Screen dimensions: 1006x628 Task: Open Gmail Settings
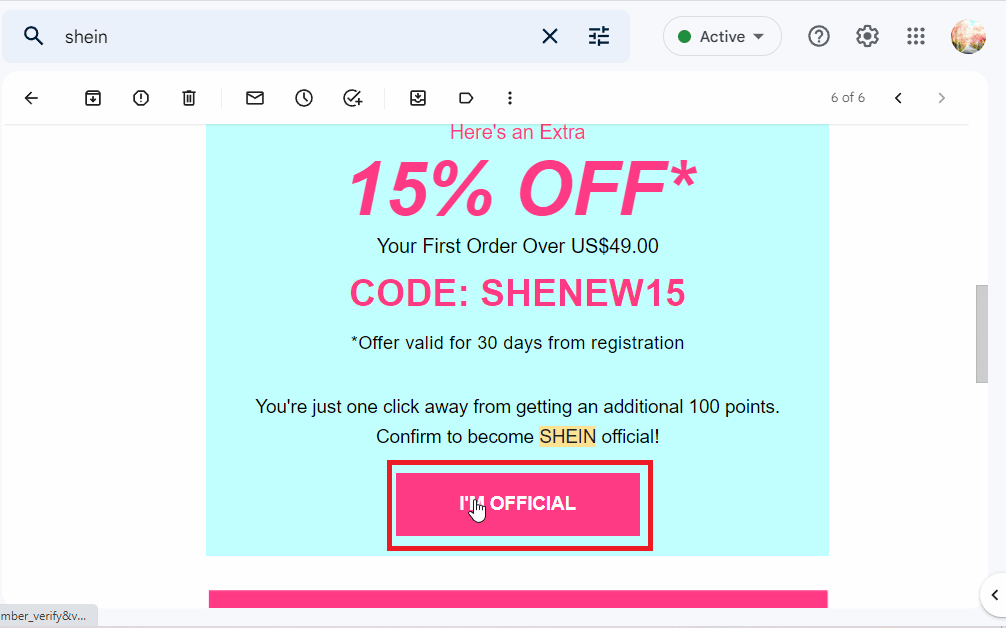(x=866, y=35)
